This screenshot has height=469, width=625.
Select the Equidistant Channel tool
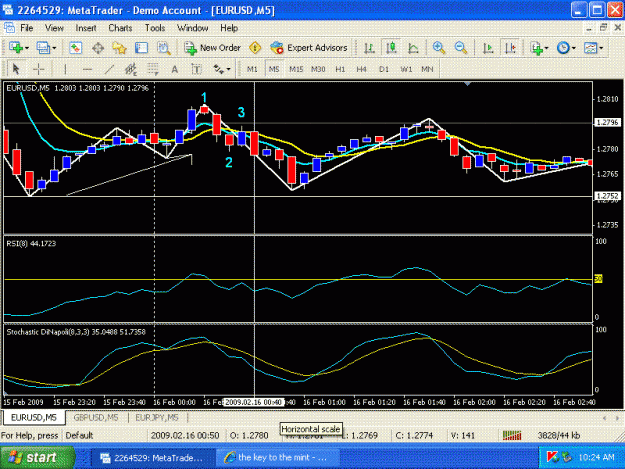(x=131, y=69)
